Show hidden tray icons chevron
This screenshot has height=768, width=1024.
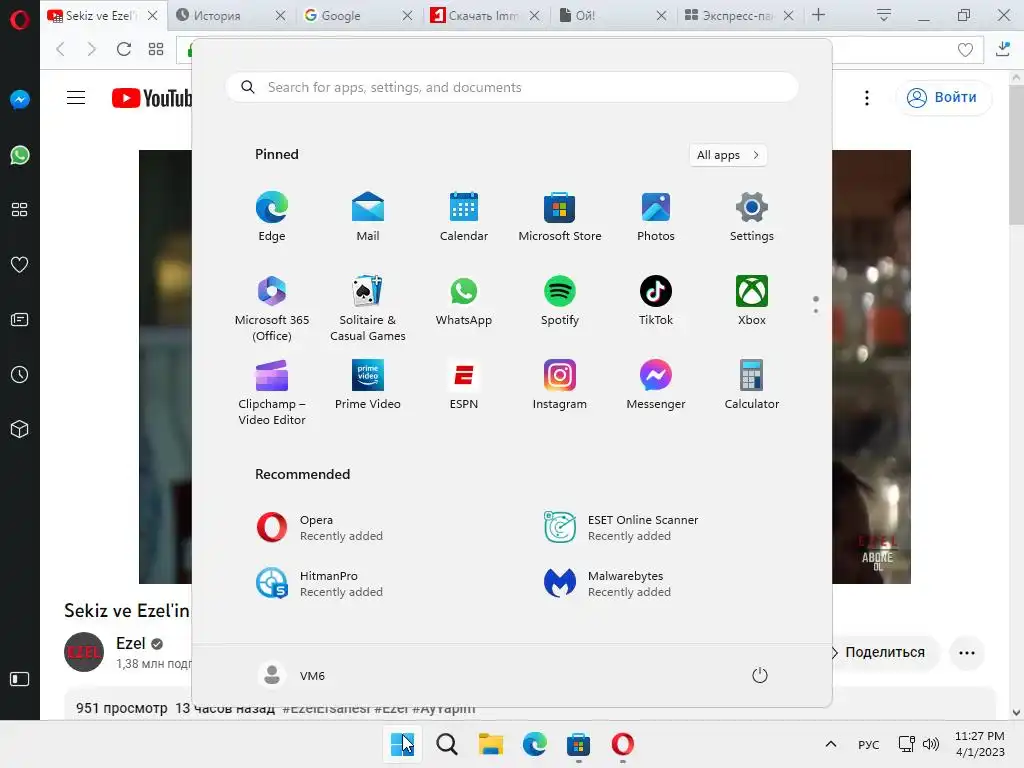pyautogui.click(x=831, y=744)
